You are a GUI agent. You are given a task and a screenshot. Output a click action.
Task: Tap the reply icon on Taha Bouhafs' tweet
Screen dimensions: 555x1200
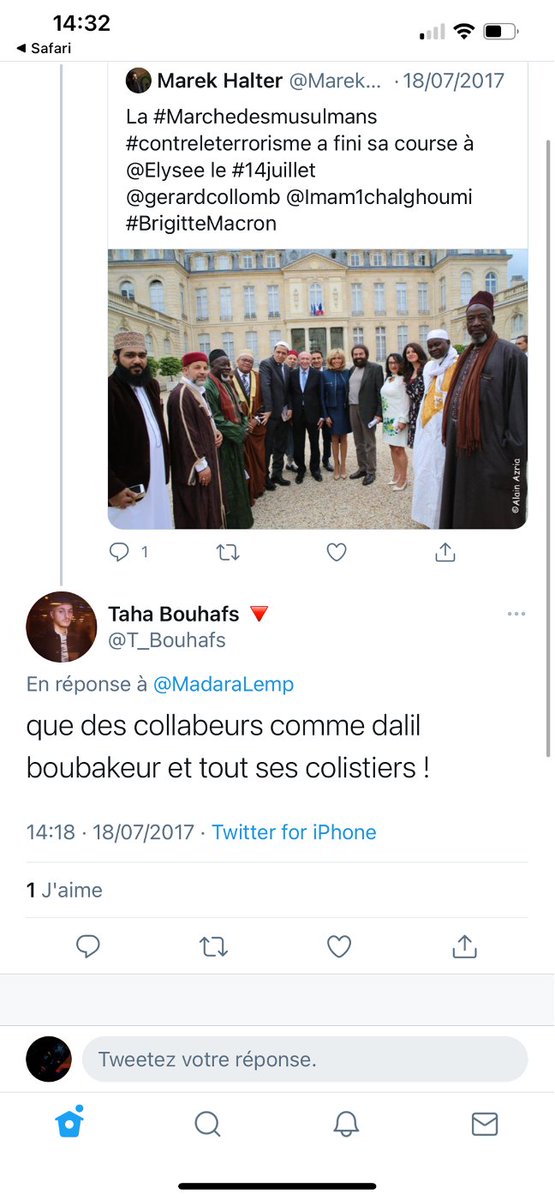(x=88, y=946)
